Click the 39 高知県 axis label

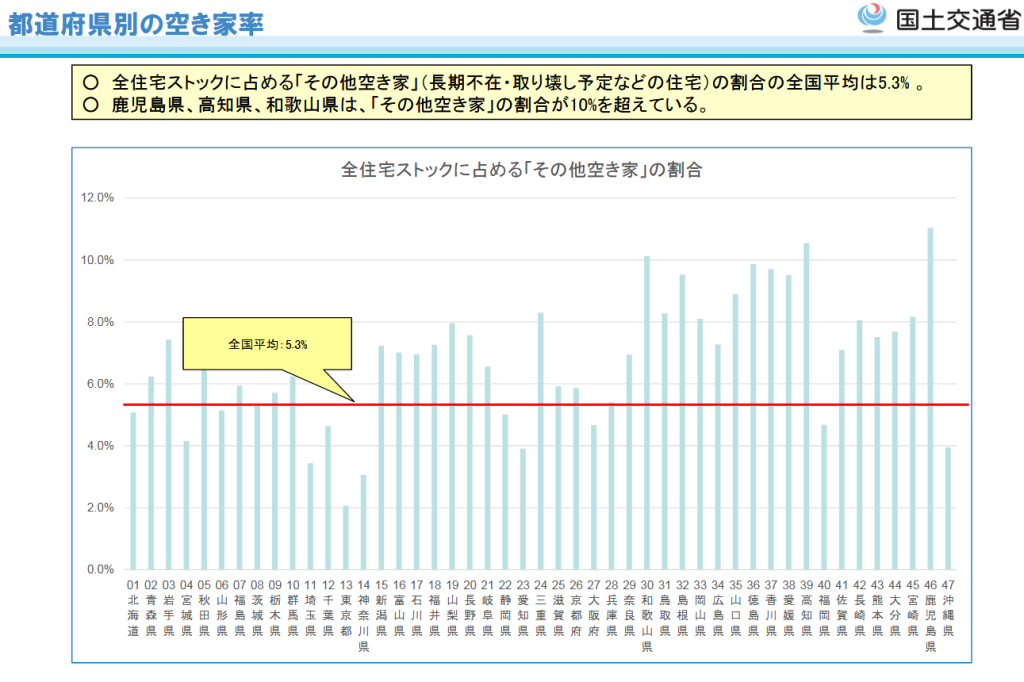tap(807, 608)
